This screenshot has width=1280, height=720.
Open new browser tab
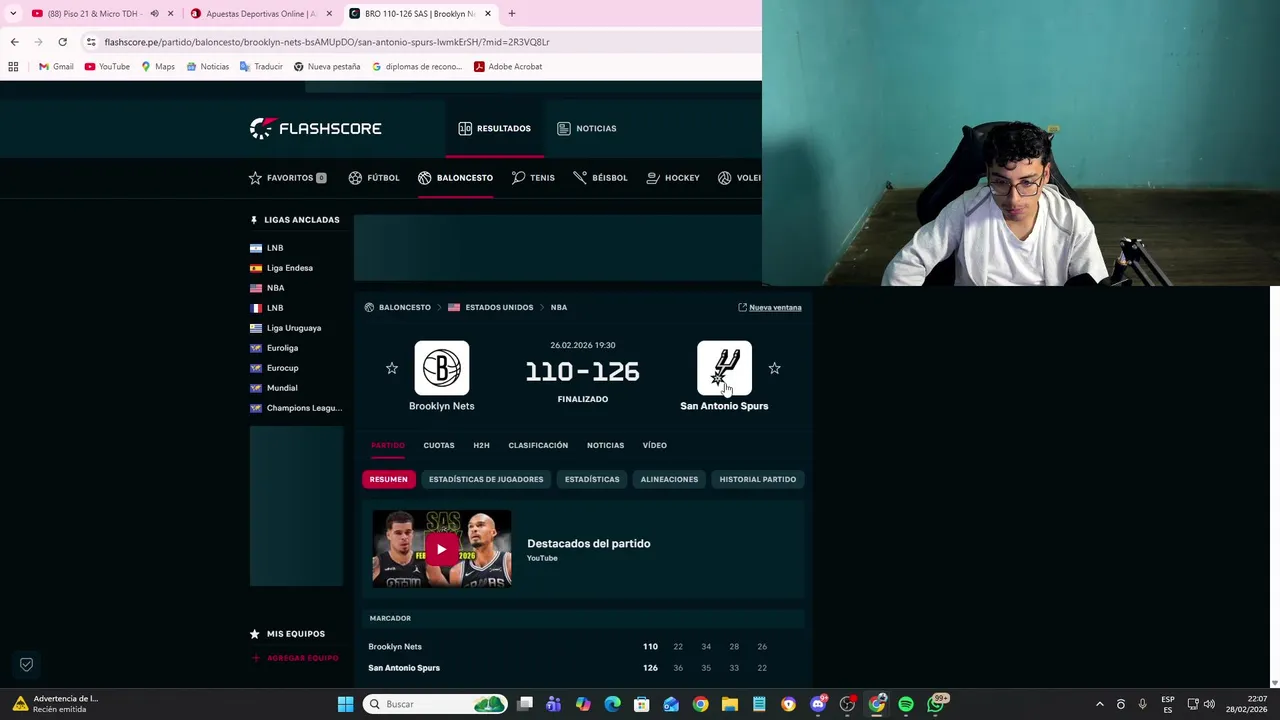(511, 14)
